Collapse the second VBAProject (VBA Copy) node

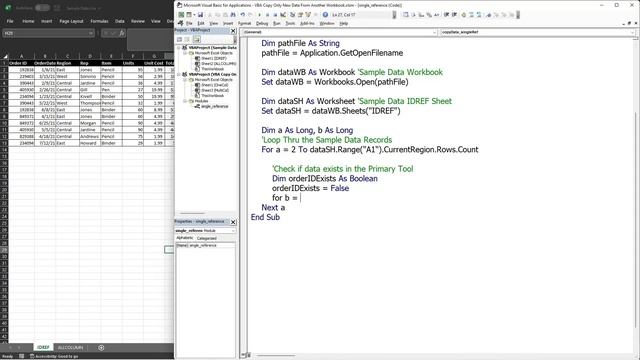[178, 74]
